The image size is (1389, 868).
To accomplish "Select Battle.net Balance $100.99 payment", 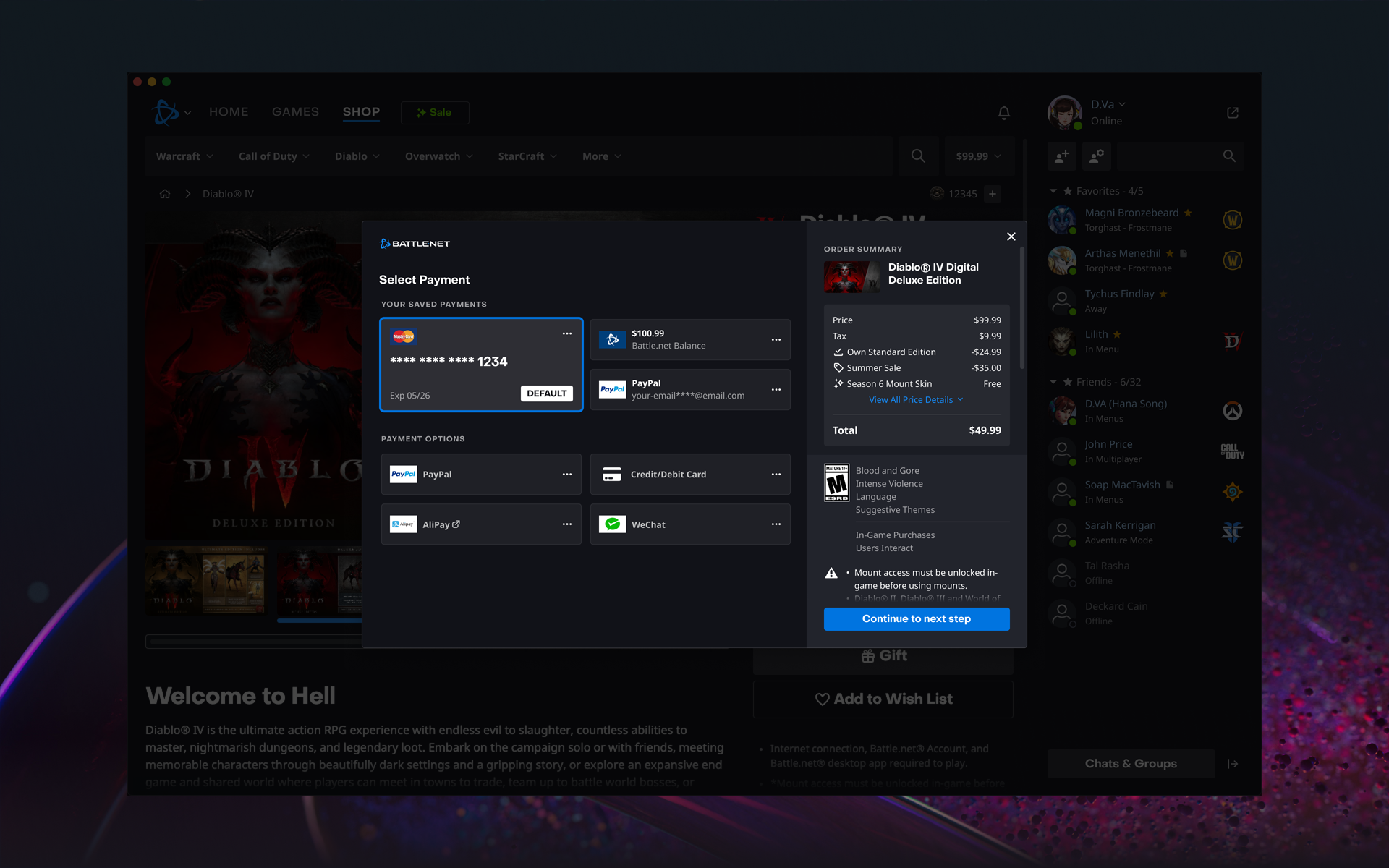I will click(690, 340).
